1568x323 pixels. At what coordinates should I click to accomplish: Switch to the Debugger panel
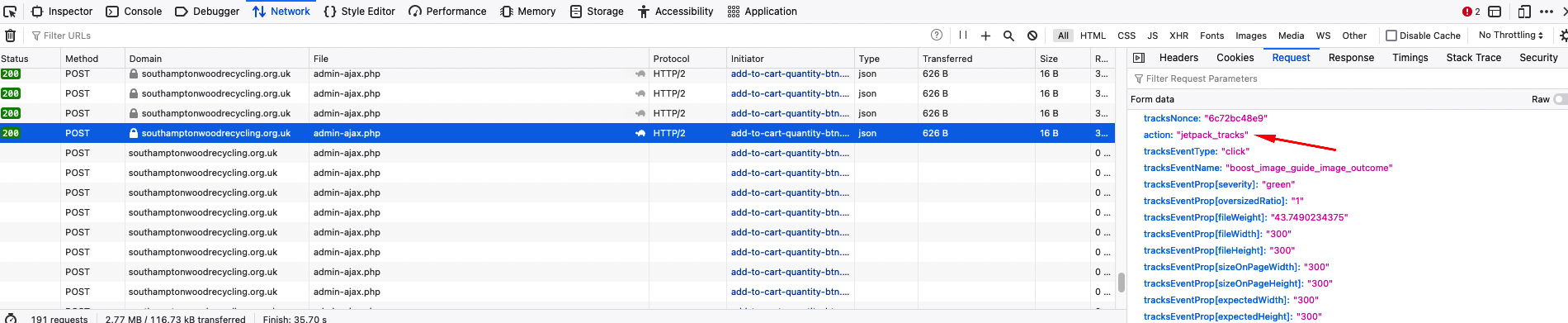[207, 12]
